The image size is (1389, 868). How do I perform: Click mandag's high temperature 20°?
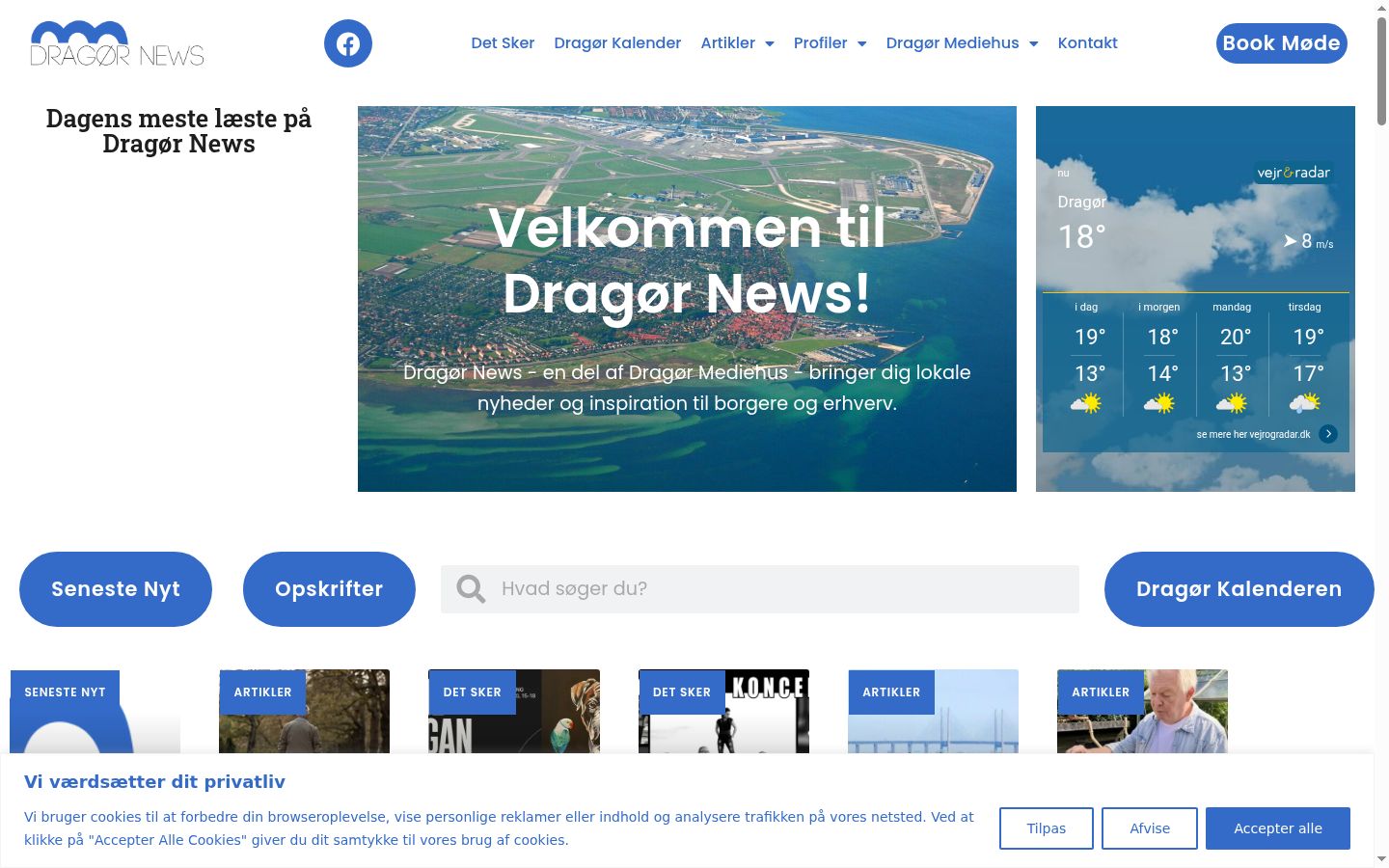point(1236,337)
